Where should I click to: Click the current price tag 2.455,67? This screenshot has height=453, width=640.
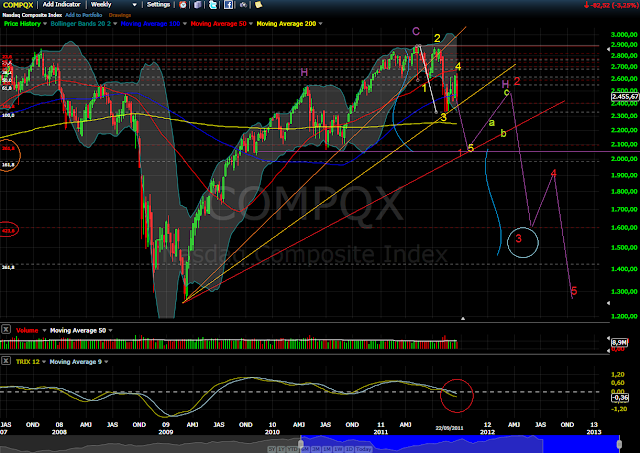tap(625, 97)
